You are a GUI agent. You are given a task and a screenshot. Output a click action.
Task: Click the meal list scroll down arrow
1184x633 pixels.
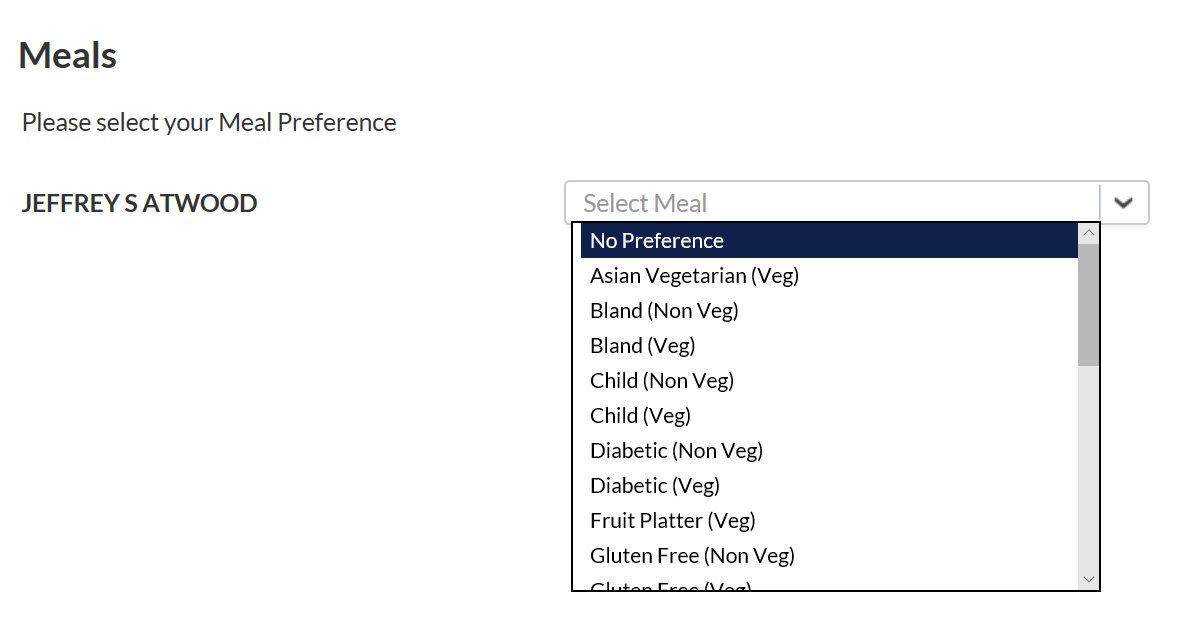[1089, 579]
